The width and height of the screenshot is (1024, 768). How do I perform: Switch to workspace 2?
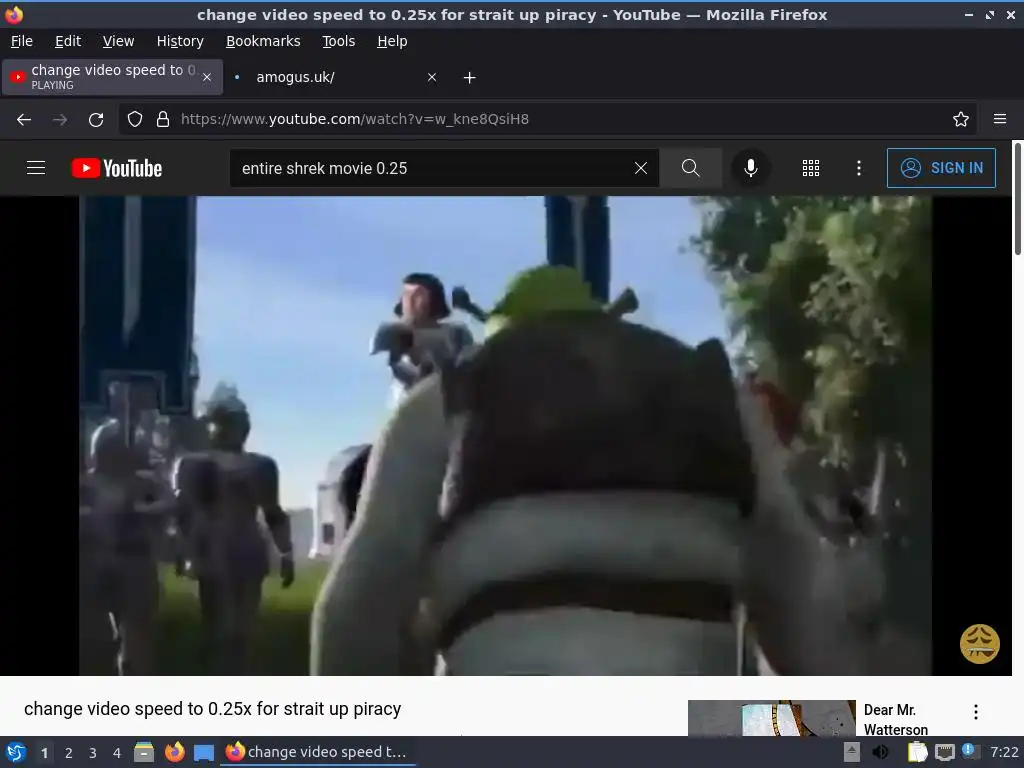point(69,753)
